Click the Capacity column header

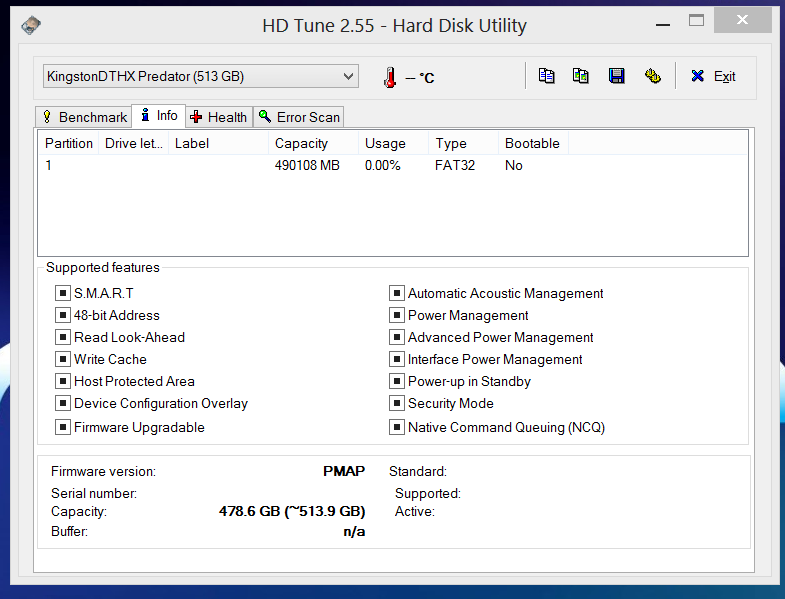301,143
